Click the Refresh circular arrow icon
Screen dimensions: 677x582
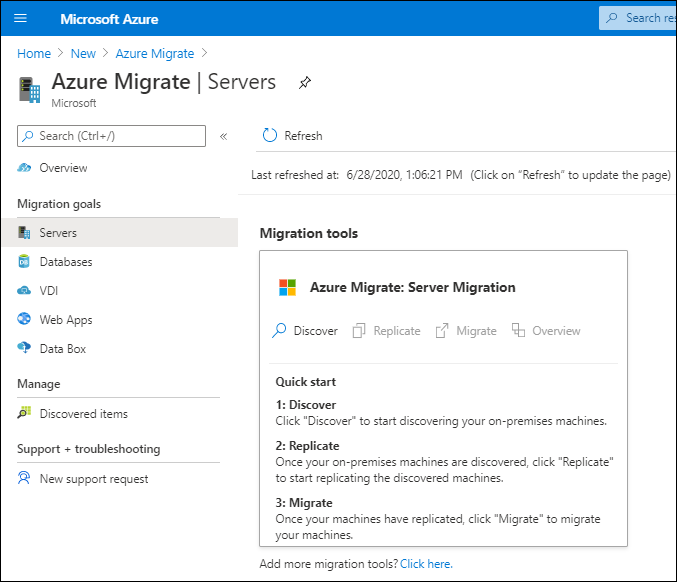pyautogui.click(x=270, y=135)
